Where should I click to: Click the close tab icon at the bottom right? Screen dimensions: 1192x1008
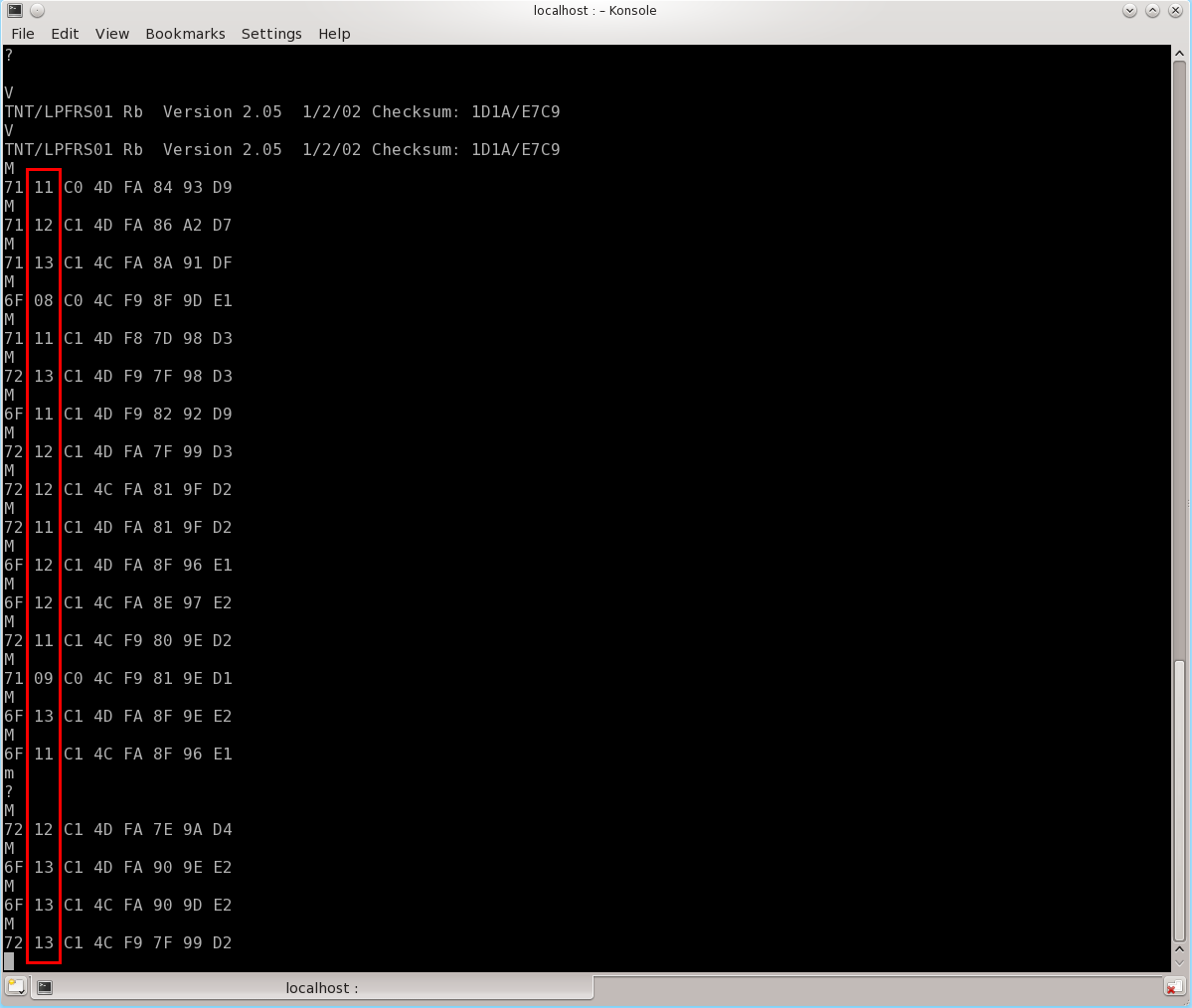coord(1174,987)
